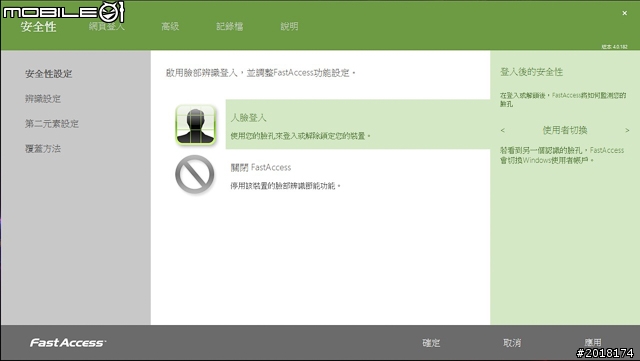640x361 pixels.
Task: Open the 高級 tab
Action: (x=170, y=27)
